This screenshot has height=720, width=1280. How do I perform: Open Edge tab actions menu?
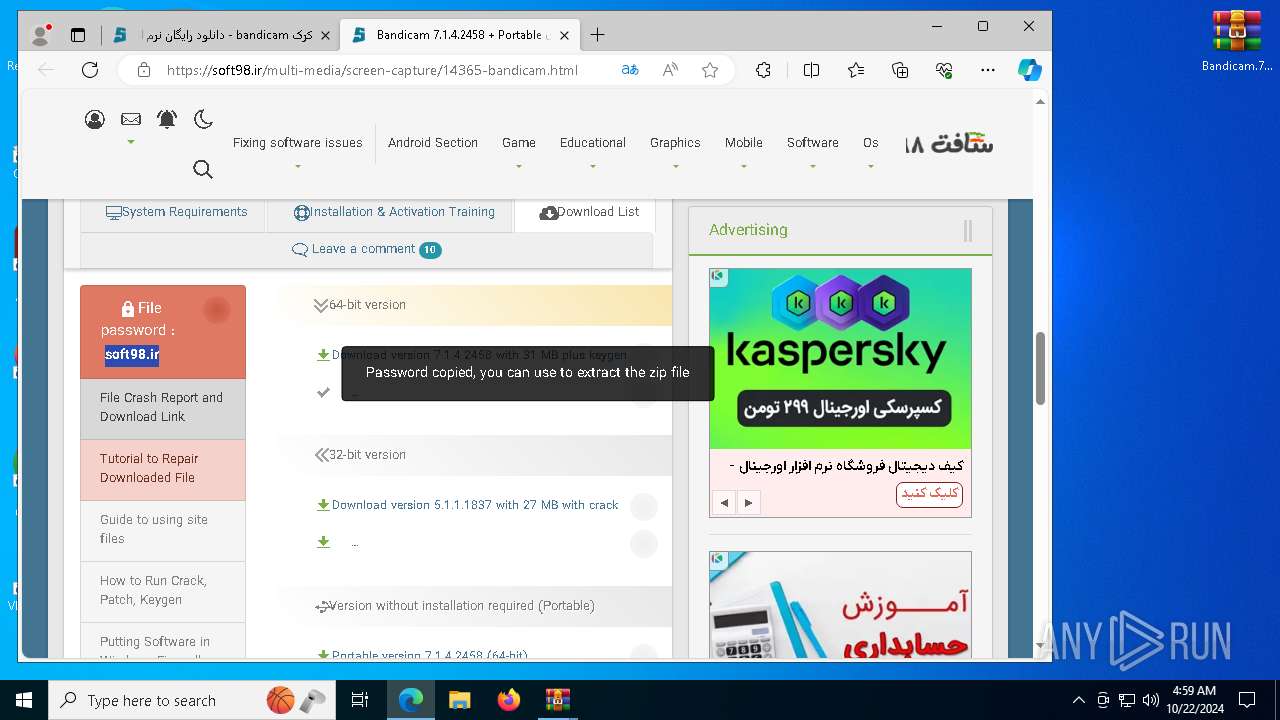[78, 35]
